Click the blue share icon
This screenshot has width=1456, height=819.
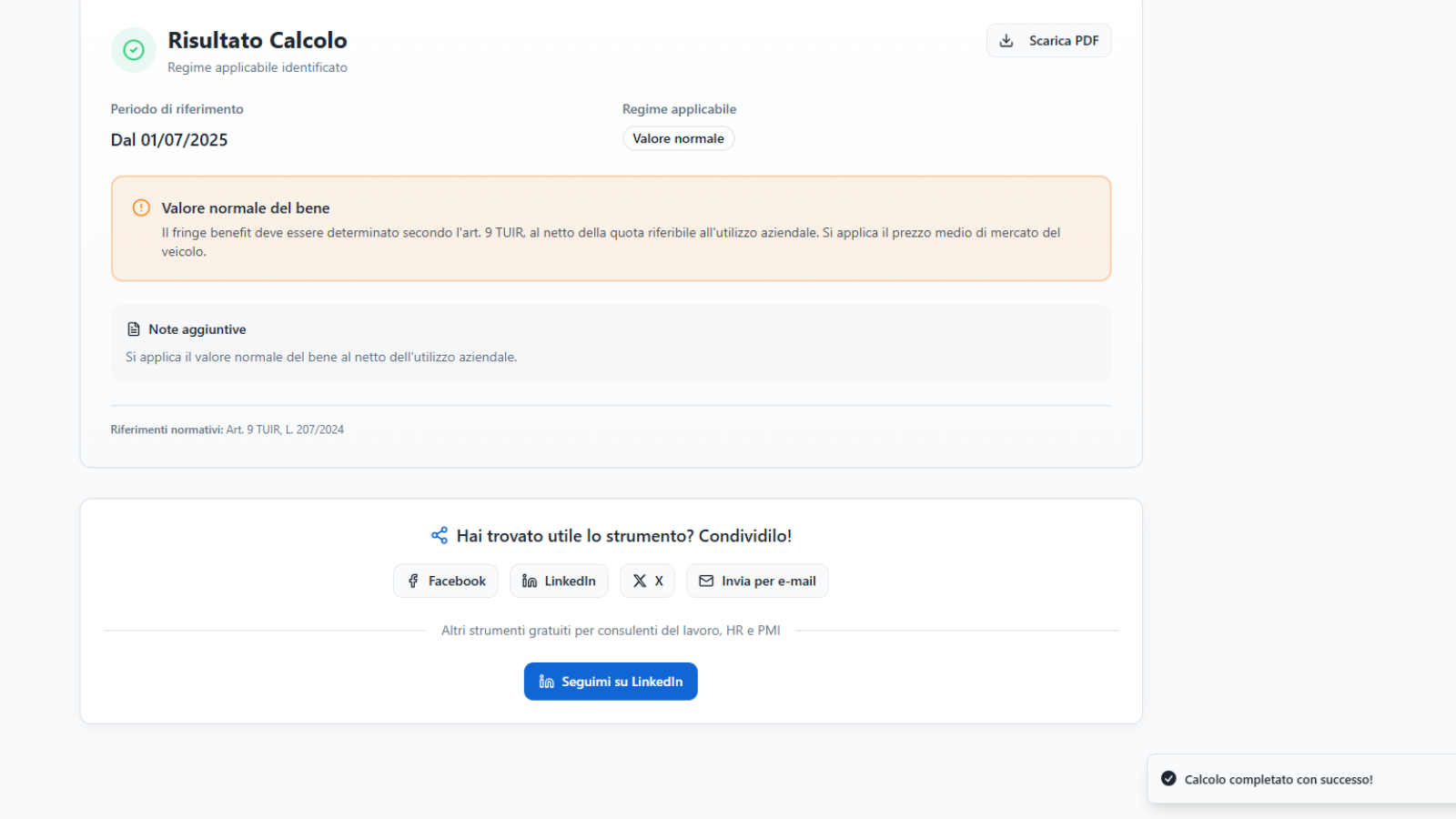click(440, 535)
